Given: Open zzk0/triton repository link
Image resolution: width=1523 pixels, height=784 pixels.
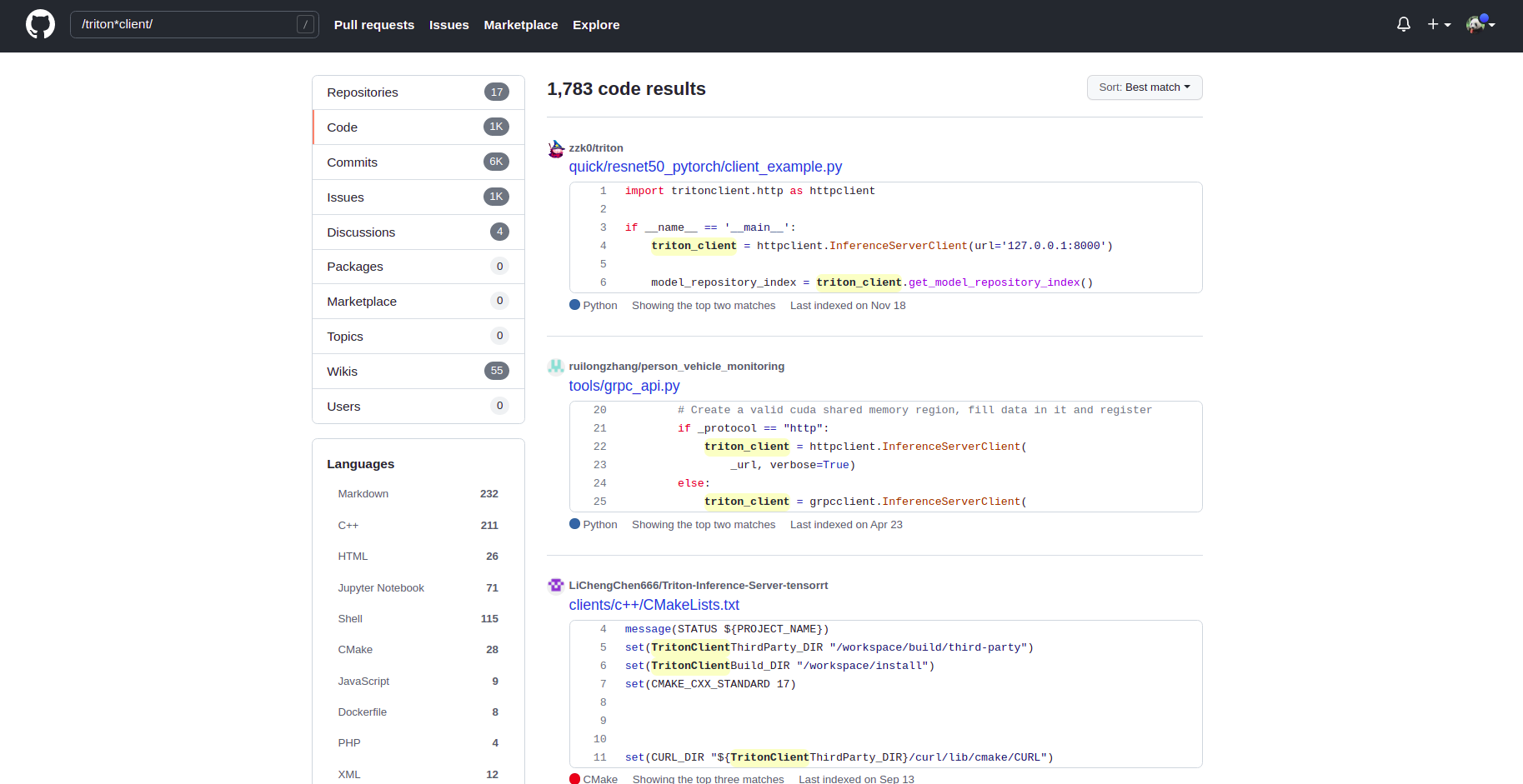Looking at the screenshot, I should [596, 148].
